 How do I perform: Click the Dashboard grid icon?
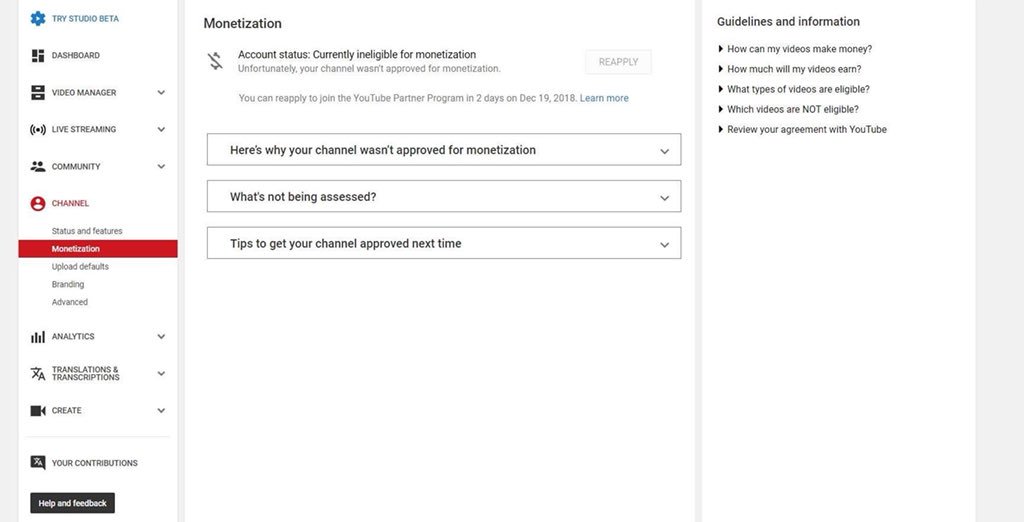click(38, 56)
